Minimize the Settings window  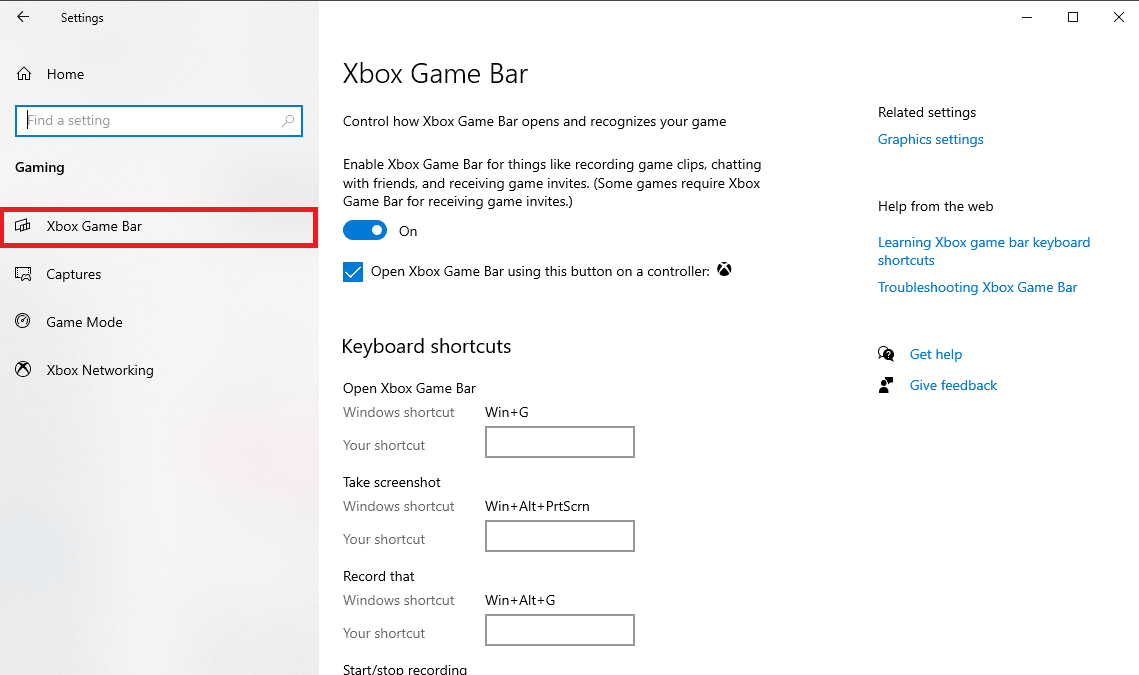pos(1026,17)
